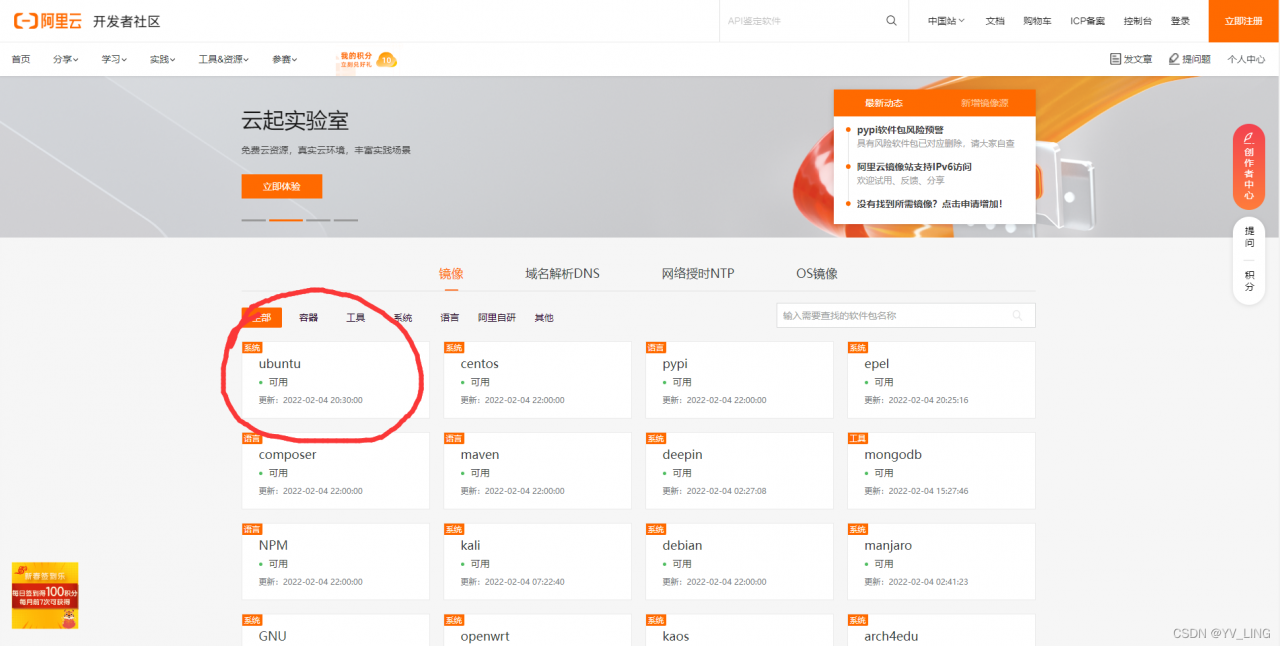Open the deepin mirror card

739,471
